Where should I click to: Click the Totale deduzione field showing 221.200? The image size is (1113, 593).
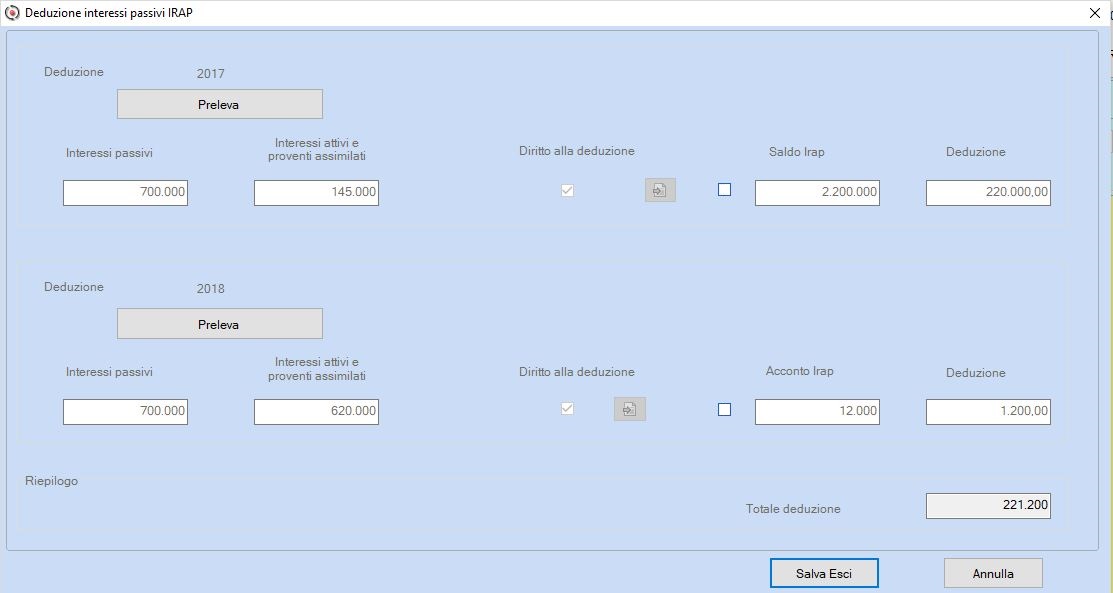click(989, 506)
